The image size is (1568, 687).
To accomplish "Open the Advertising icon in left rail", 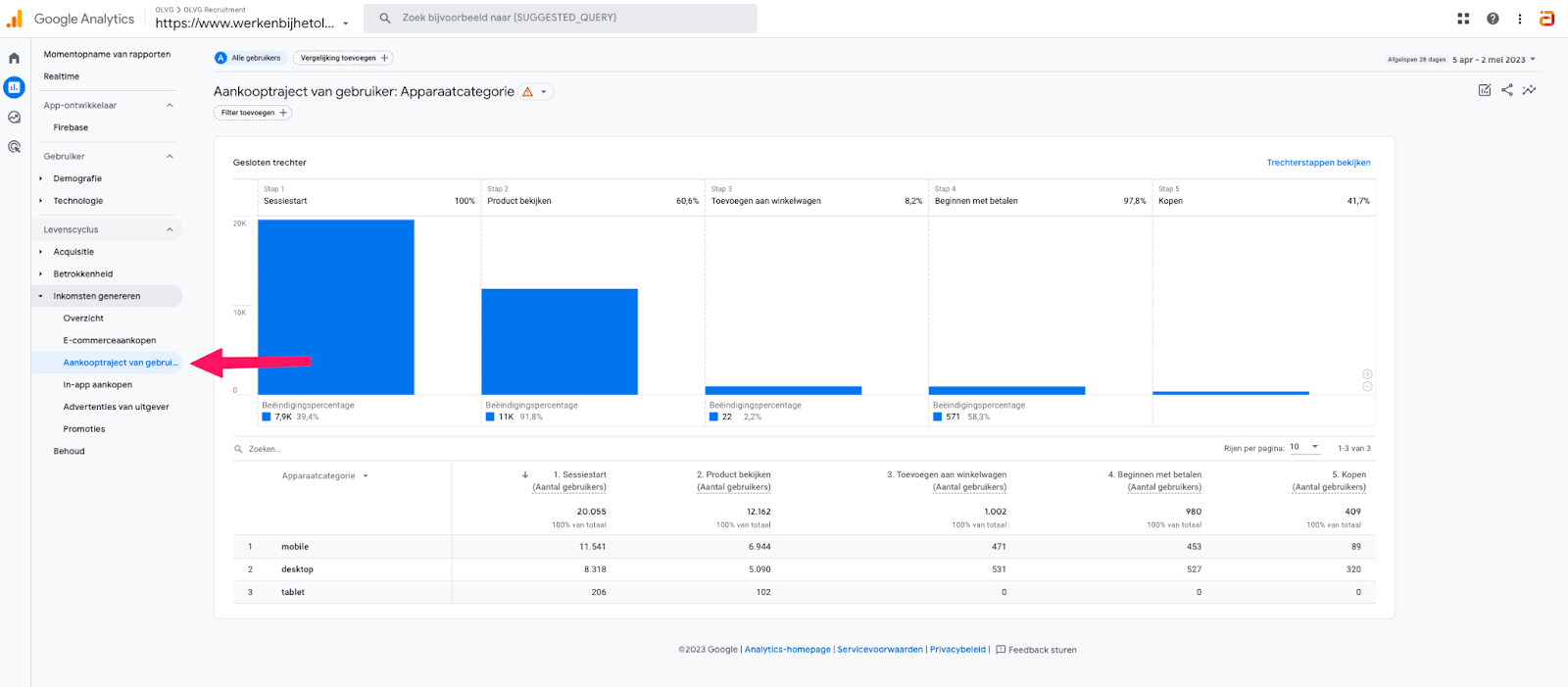I will (14, 147).
